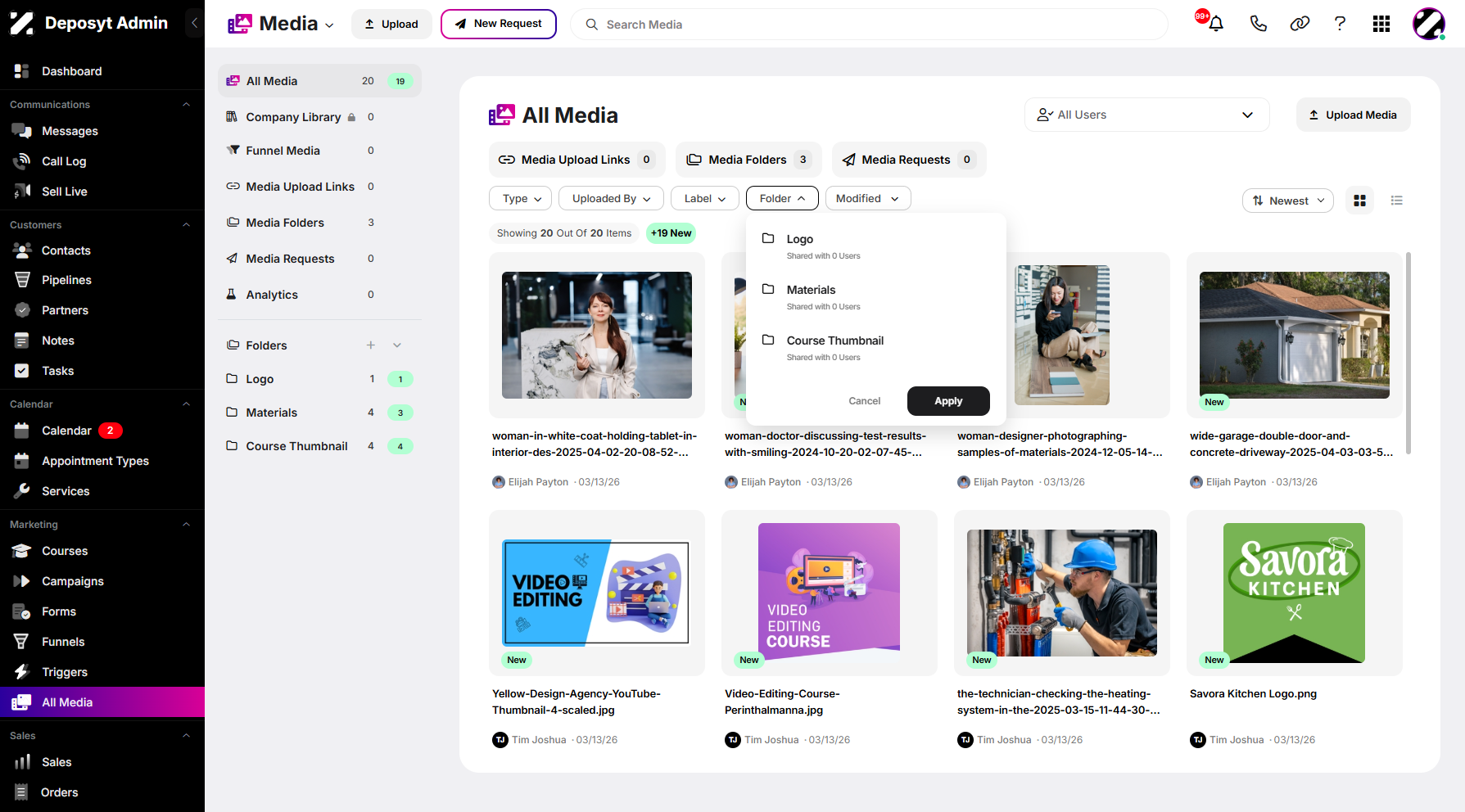Cancel the folder filter popup
Image resolution: width=1465 pixels, height=812 pixels.
click(865, 401)
